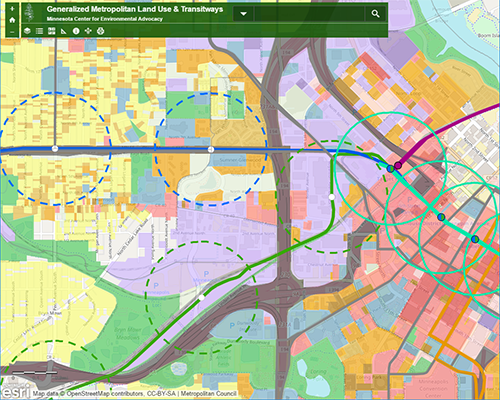This screenshot has height=400, width=500.
Task: Click the 'Bryn Mawr Meadows' park label
Action: (127, 333)
